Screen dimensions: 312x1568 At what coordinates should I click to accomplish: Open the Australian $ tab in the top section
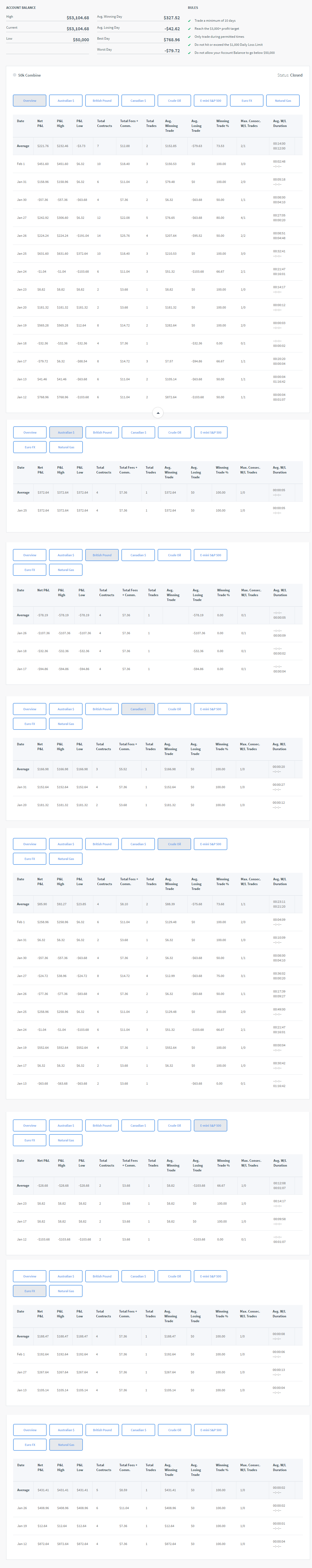66,100
